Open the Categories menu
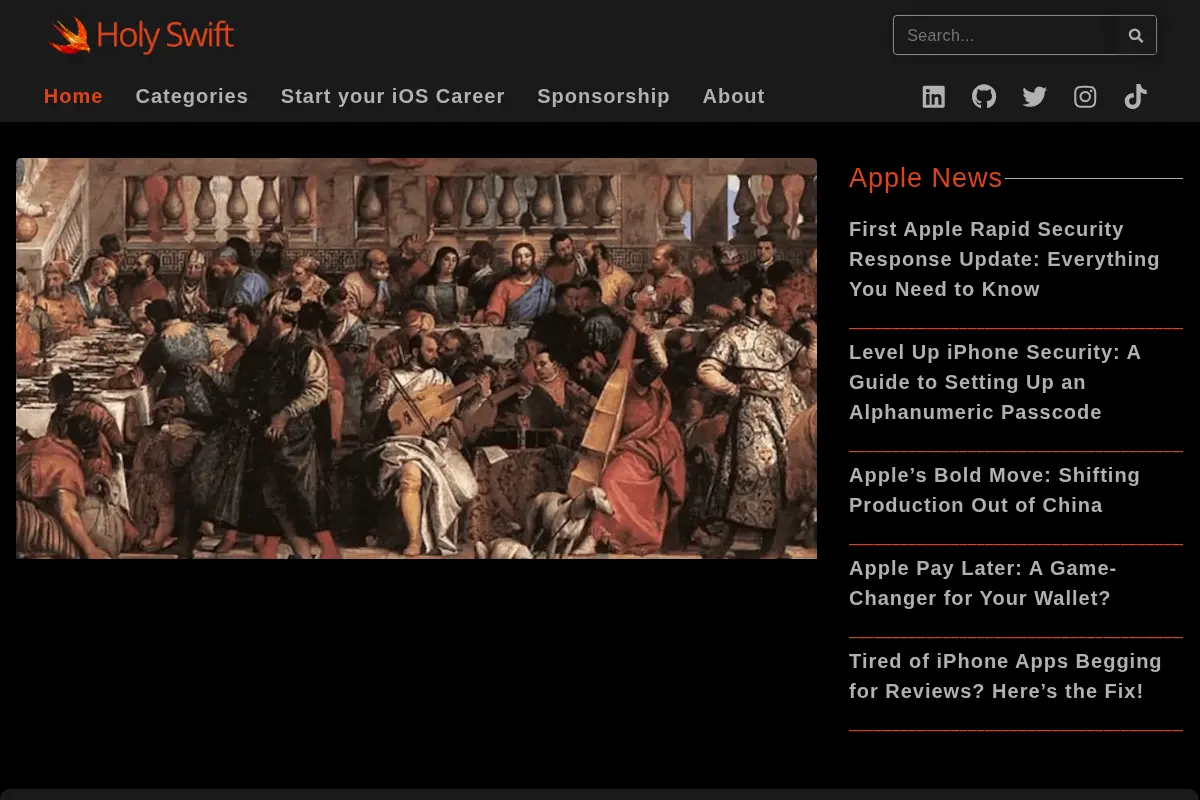This screenshot has height=800, width=1200. click(192, 96)
